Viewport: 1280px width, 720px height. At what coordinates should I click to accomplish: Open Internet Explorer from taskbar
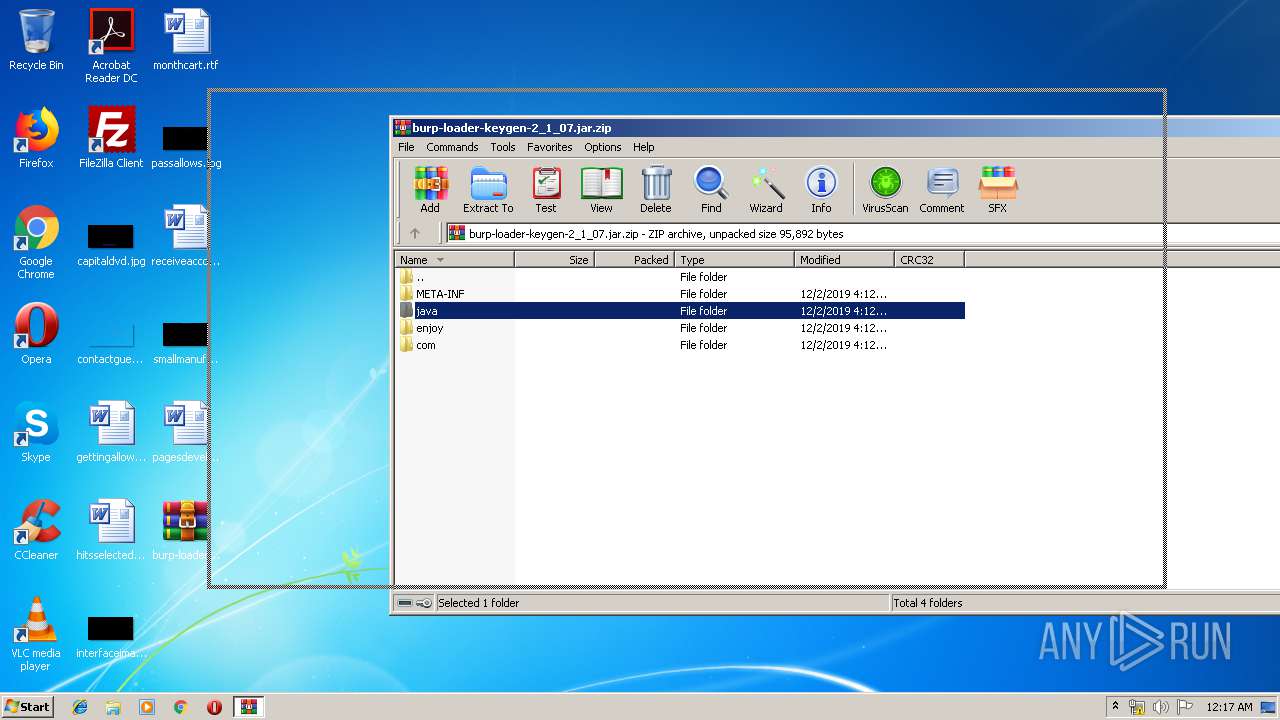click(x=80, y=707)
